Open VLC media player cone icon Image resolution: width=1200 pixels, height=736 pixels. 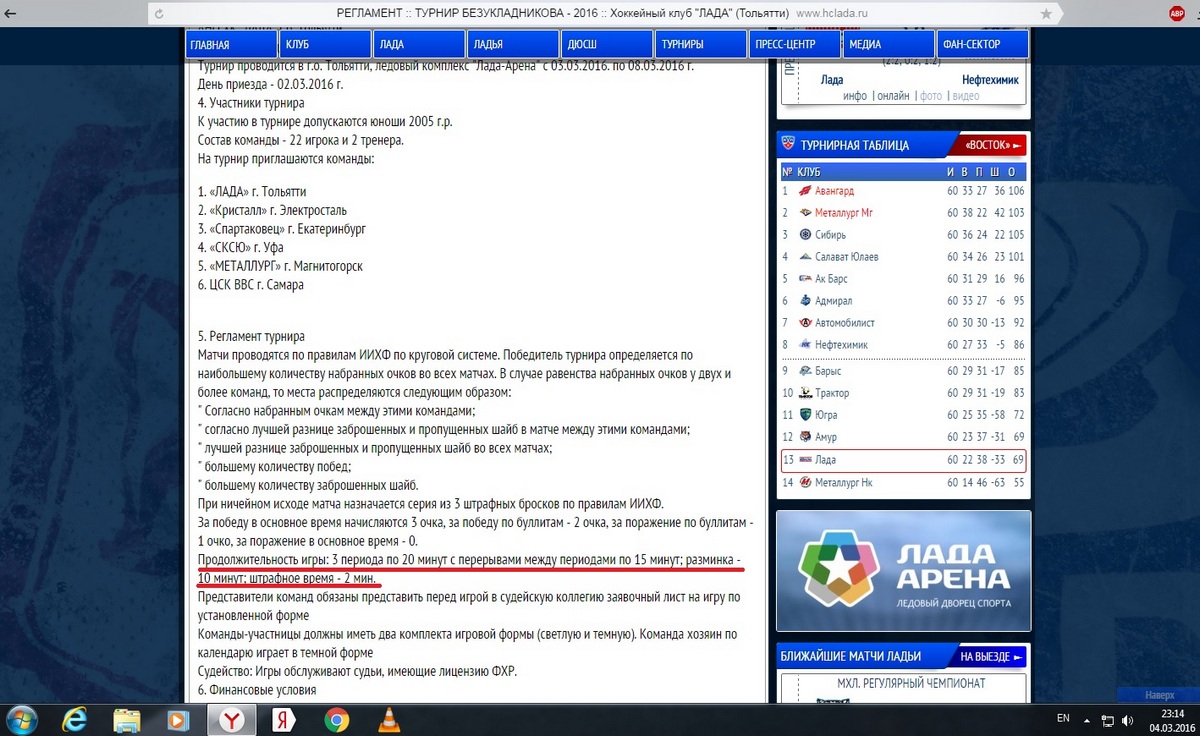tap(389, 719)
